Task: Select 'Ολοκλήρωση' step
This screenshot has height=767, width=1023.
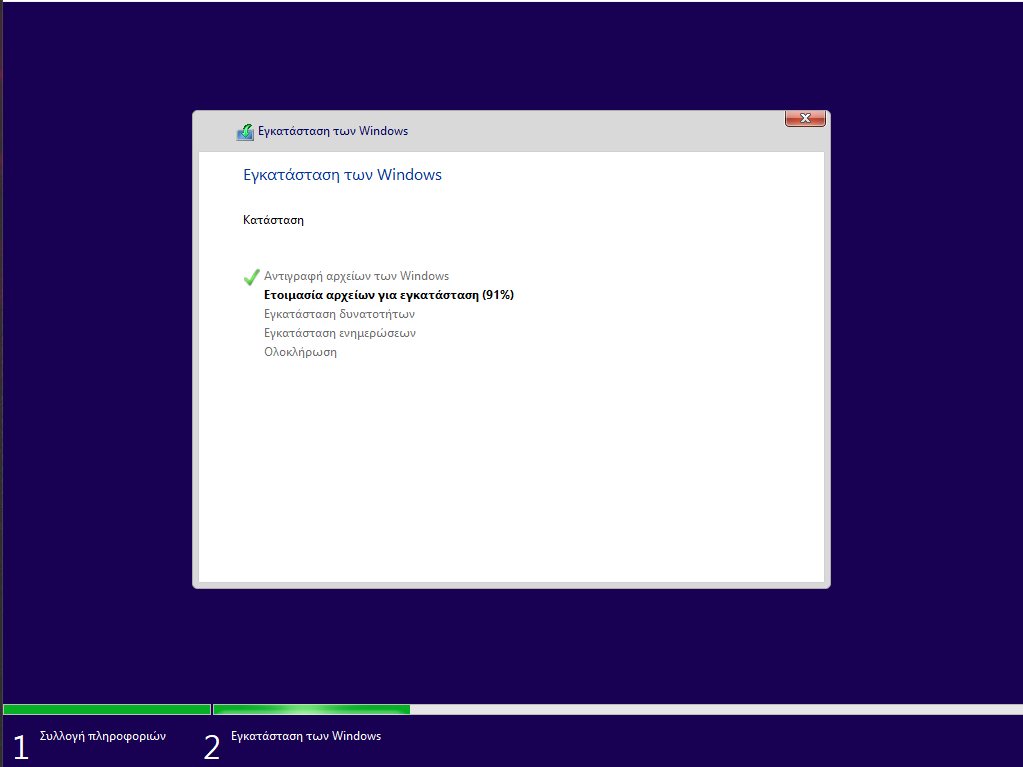Action: (x=300, y=352)
